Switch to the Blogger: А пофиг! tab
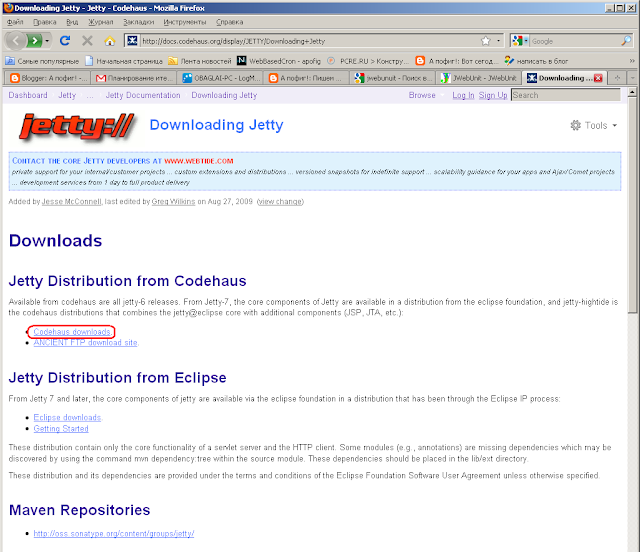640x552 pixels. 48,78
